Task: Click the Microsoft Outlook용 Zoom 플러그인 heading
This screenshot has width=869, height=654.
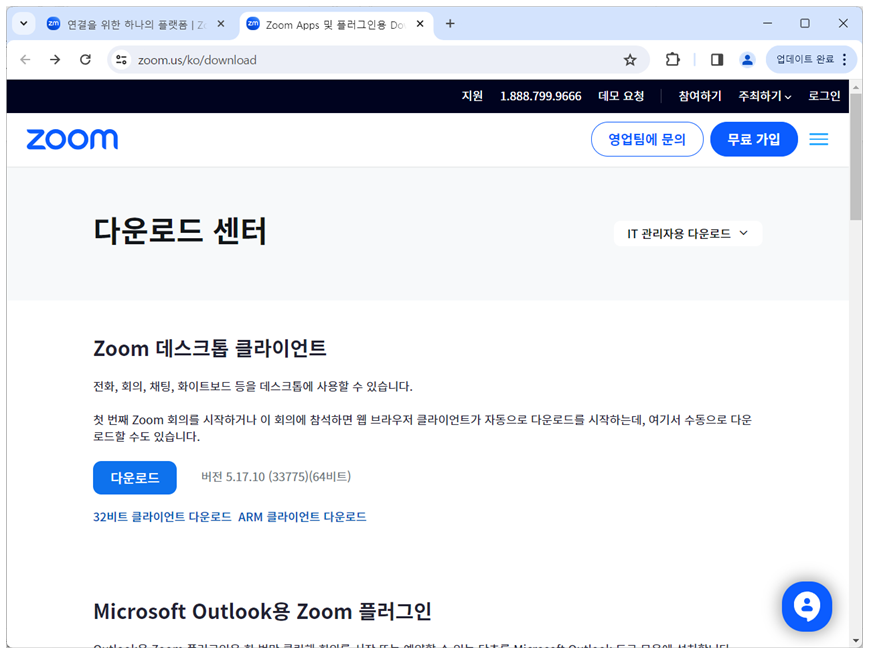Action: [263, 611]
